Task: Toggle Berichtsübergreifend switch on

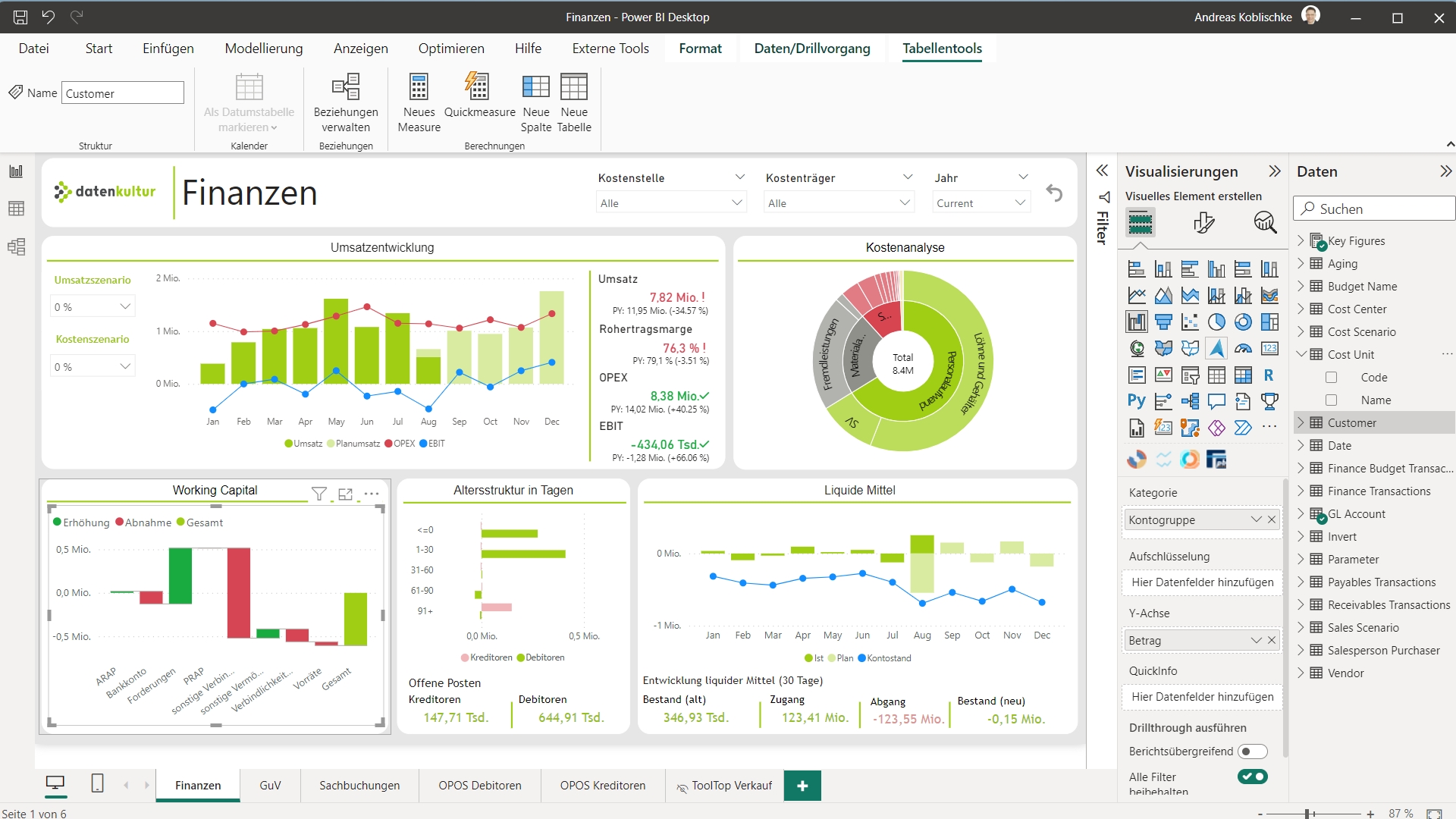Action: click(x=1253, y=751)
